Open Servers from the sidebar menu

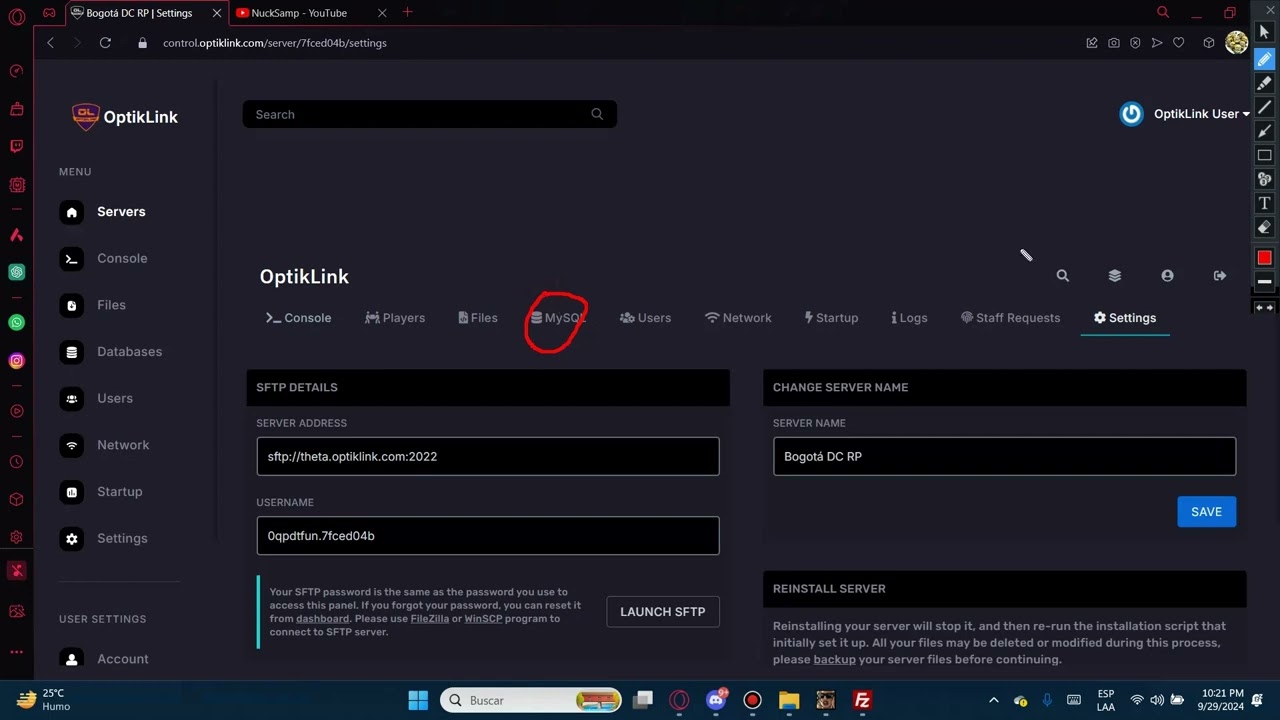[102, 212]
